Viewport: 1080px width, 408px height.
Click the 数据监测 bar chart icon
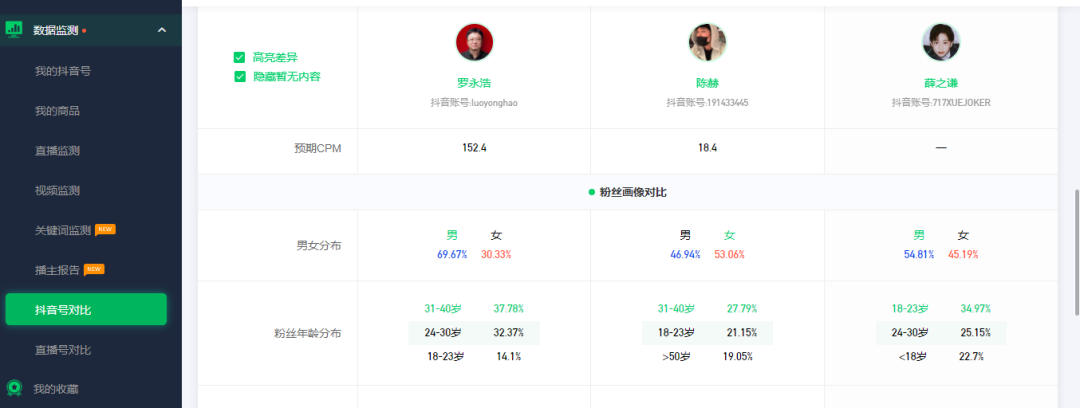click(13, 30)
